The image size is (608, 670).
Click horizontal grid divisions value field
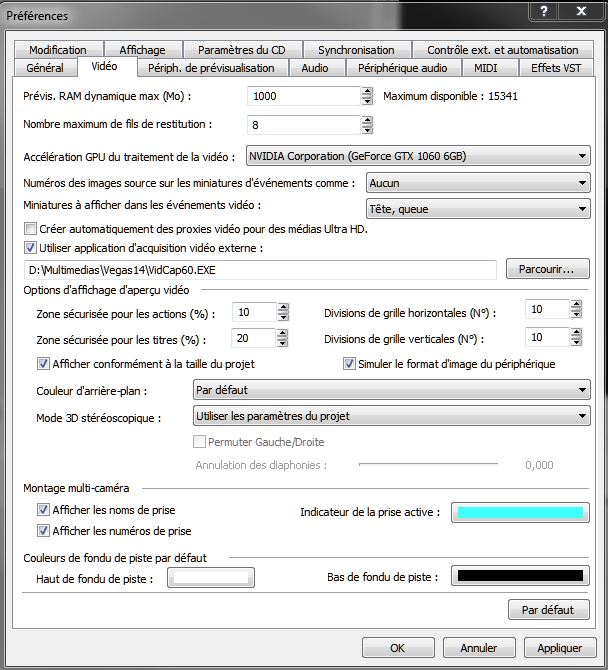pyautogui.click(x=548, y=309)
